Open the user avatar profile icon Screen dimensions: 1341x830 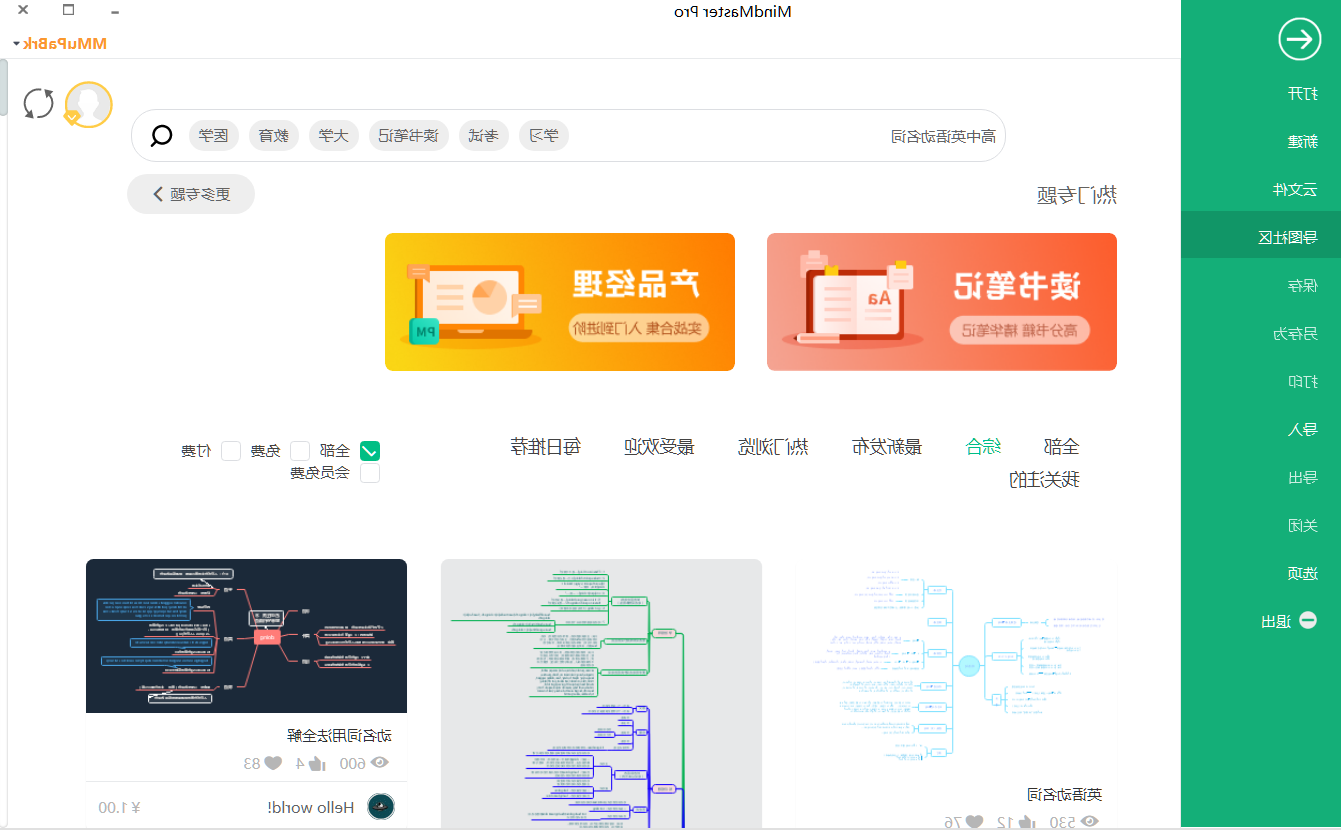88,104
